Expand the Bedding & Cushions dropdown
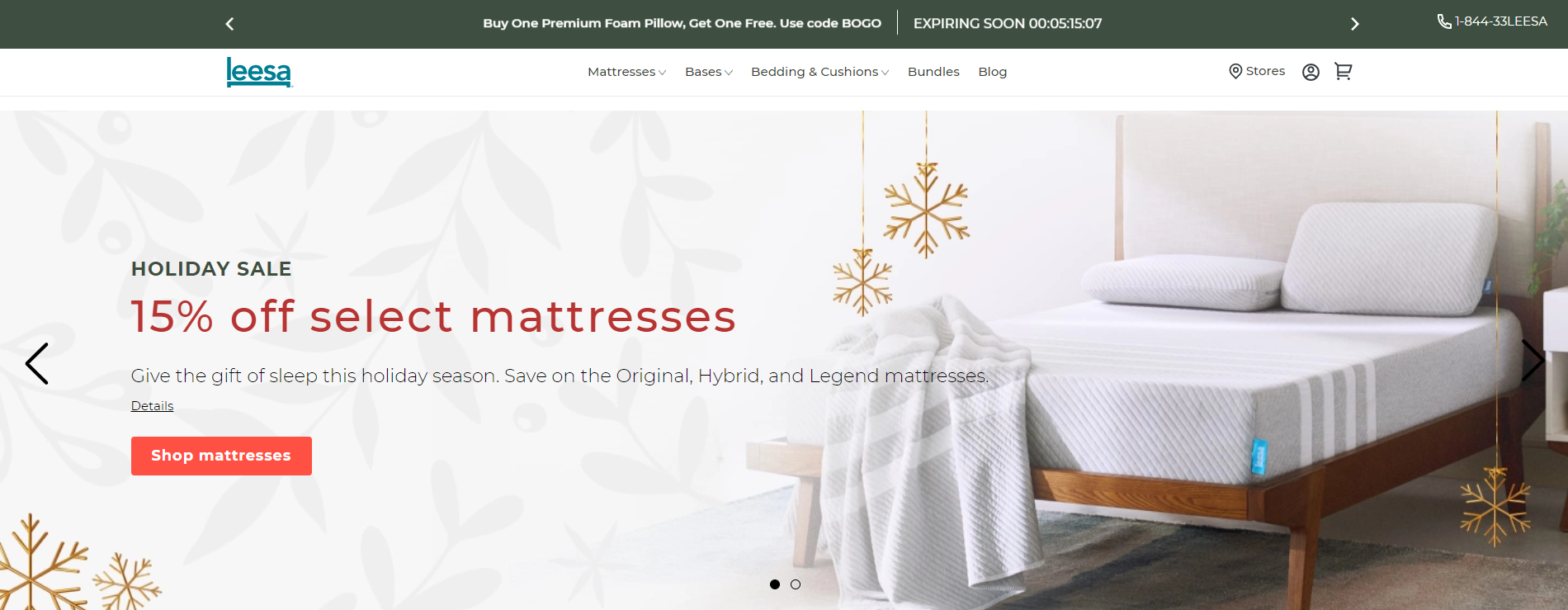The width and height of the screenshot is (1568, 610). pyautogui.click(x=820, y=72)
